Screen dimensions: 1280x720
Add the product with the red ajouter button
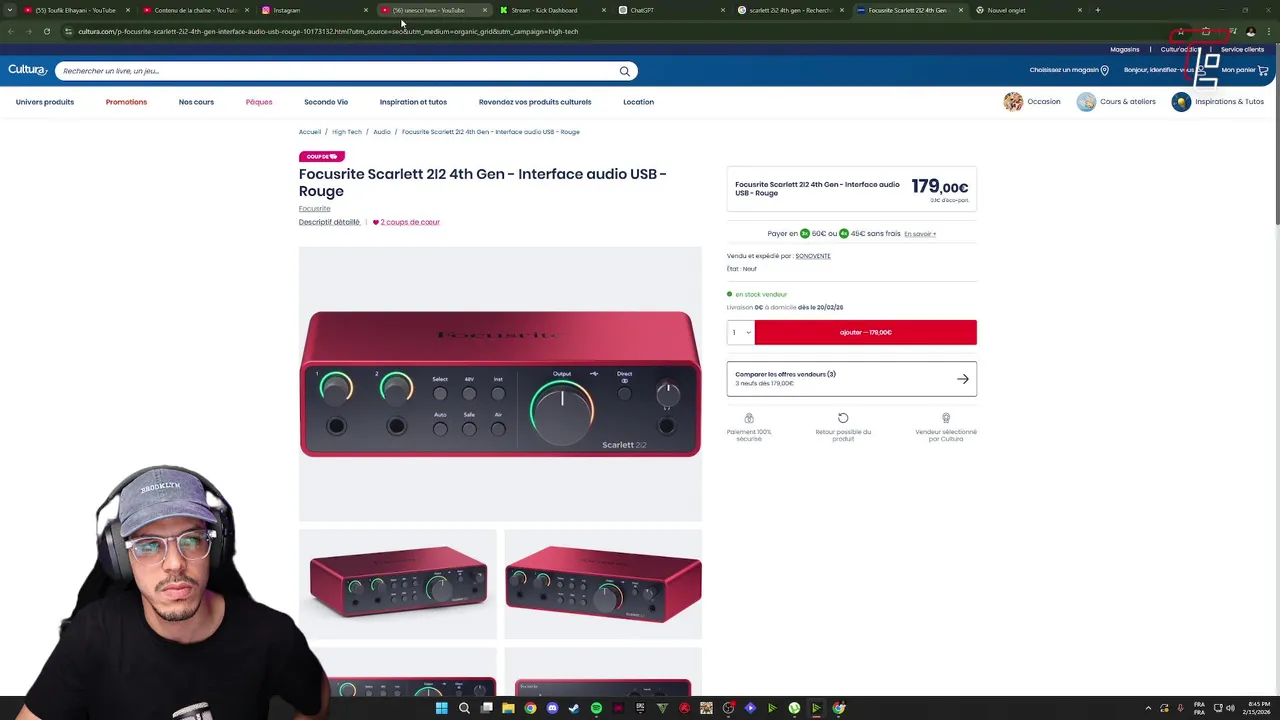point(866,332)
